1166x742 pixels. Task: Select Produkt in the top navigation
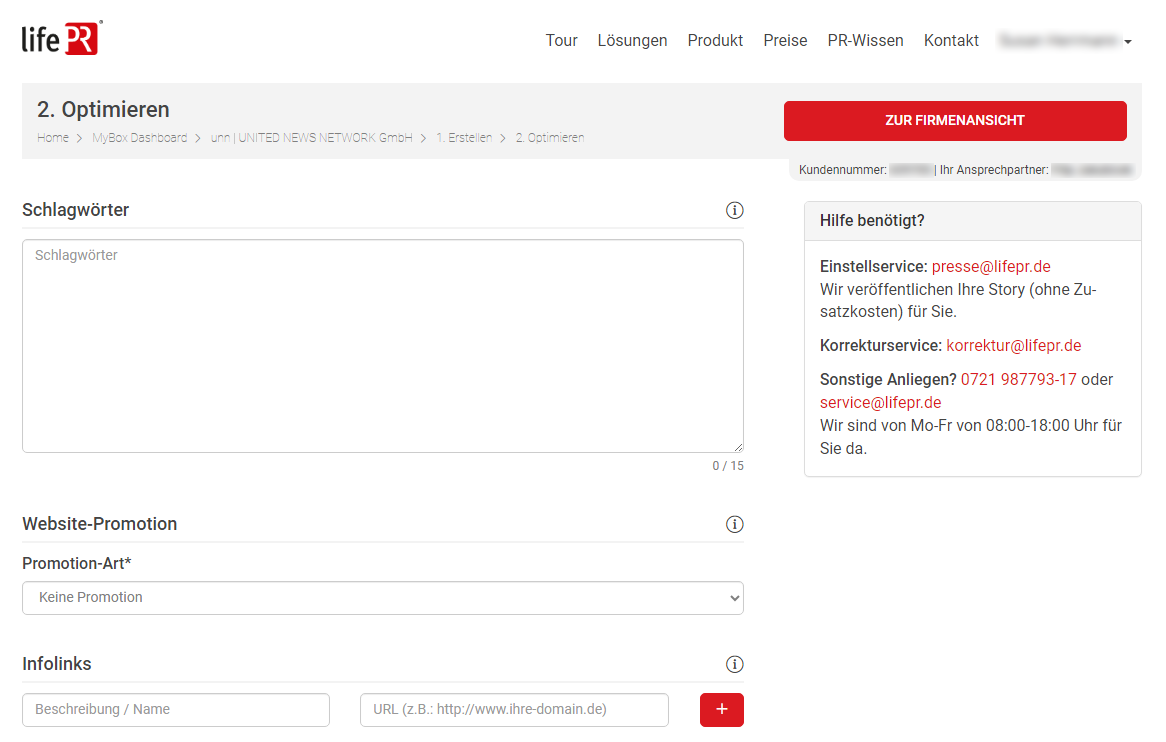click(x=715, y=41)
